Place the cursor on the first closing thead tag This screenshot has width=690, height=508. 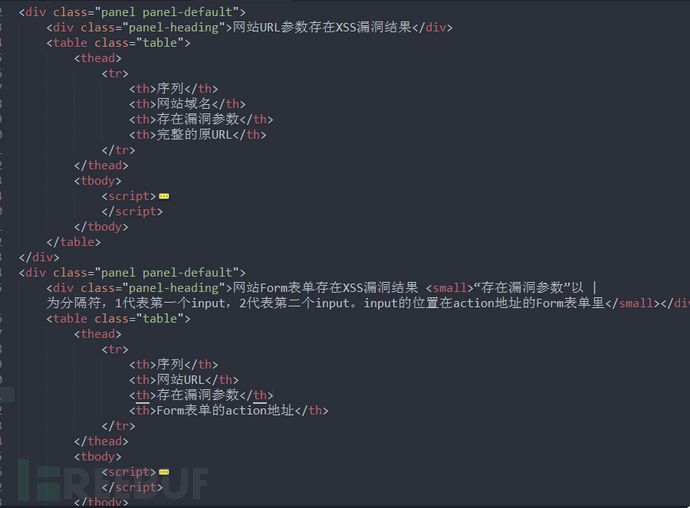101,166
